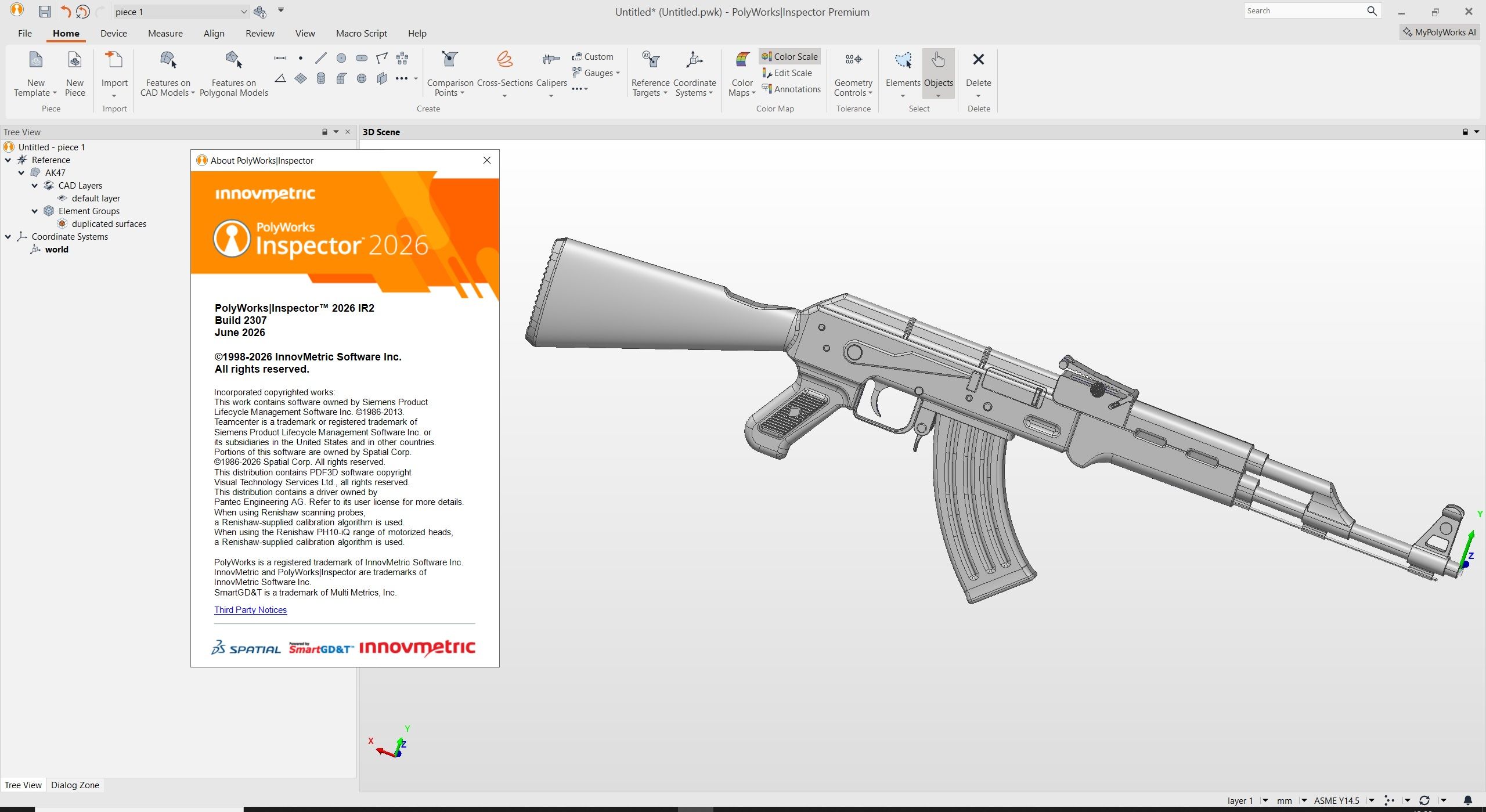
Task: Switch to the Measure ribbon tab
Action: (165, 34)
